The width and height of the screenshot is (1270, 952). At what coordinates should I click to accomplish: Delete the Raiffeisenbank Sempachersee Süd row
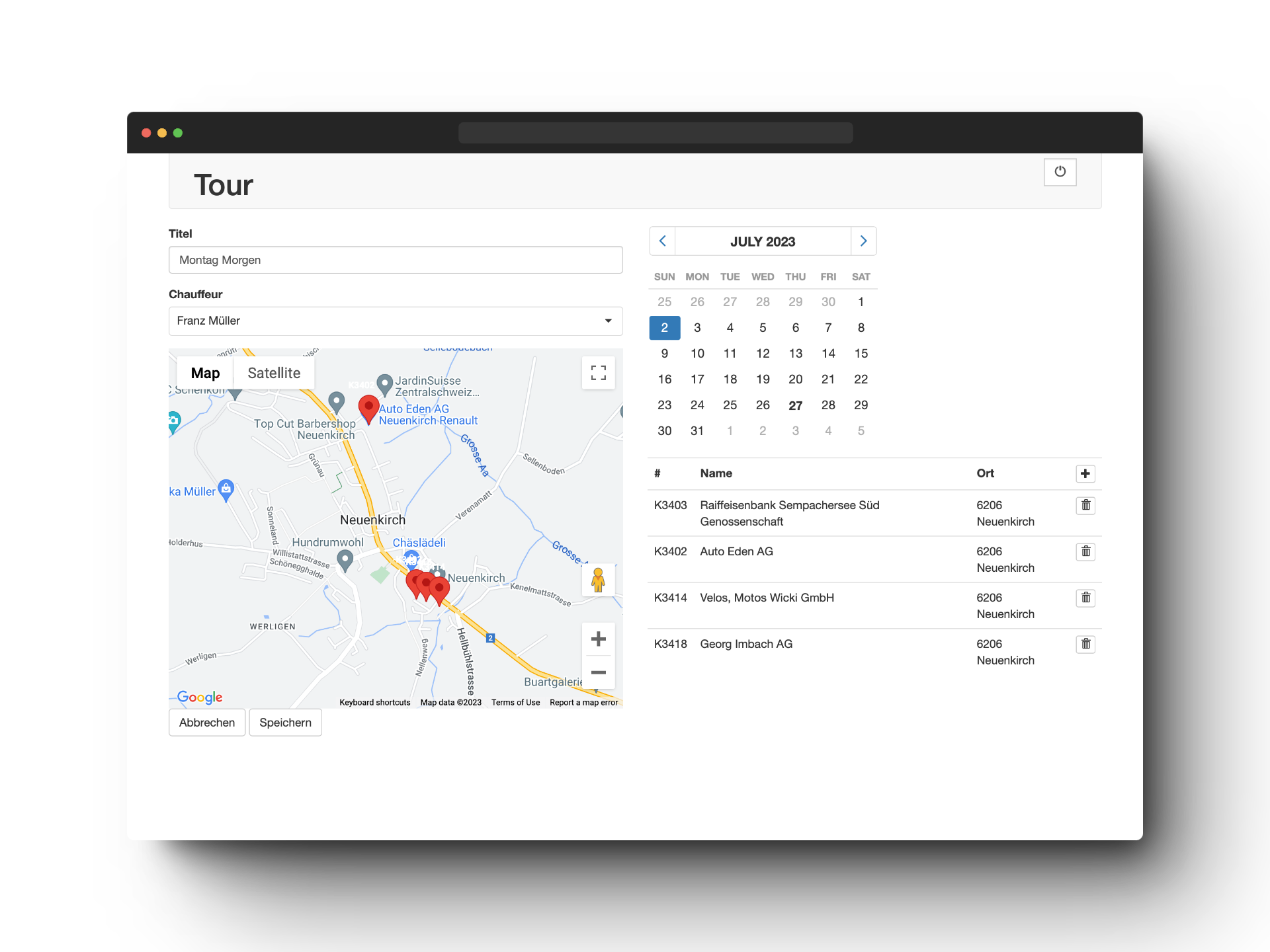point(1085,506)
